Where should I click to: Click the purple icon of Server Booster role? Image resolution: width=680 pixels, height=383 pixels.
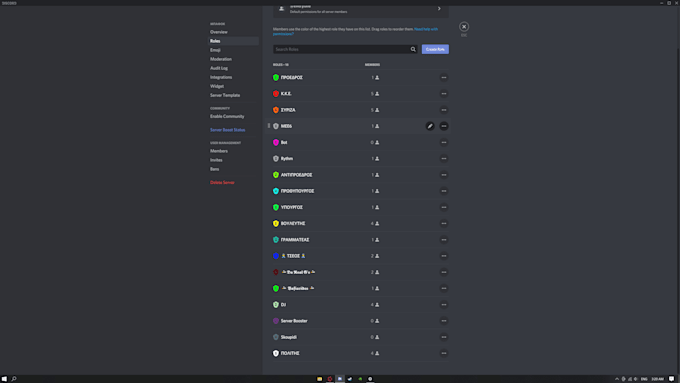276,321
